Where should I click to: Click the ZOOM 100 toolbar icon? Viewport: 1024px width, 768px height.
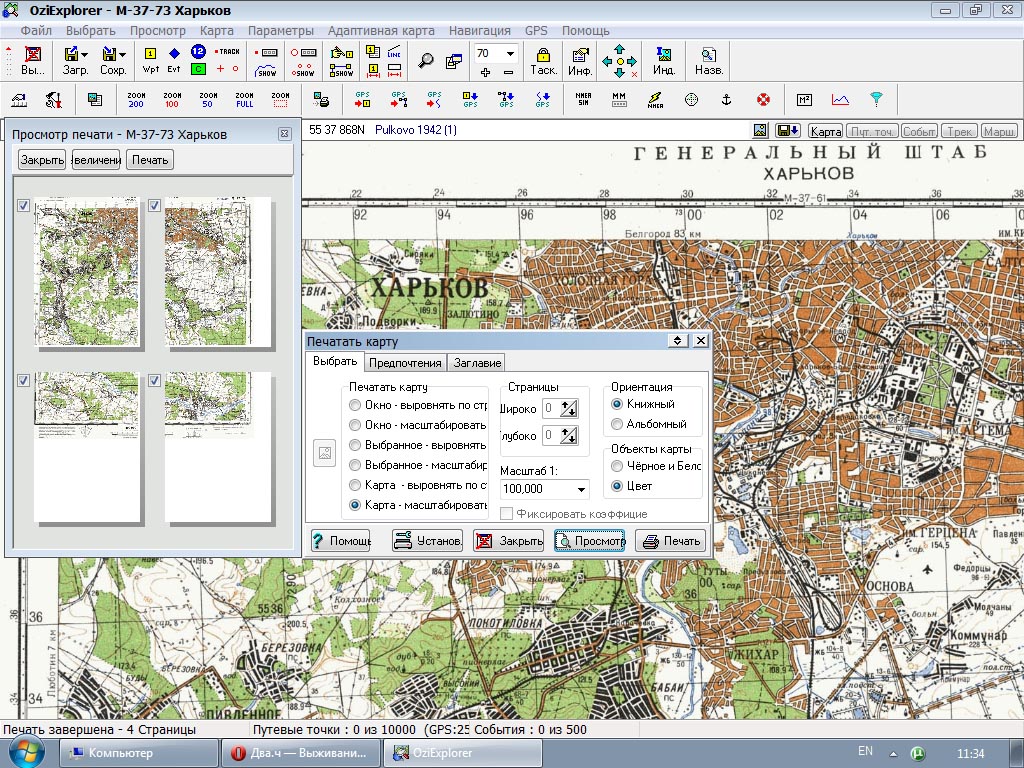[172, 99]
